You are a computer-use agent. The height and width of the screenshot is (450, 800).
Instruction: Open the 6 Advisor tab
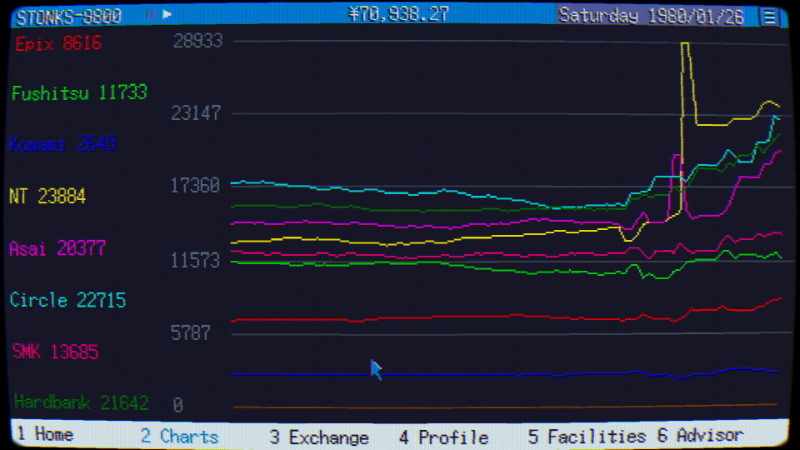700,435
